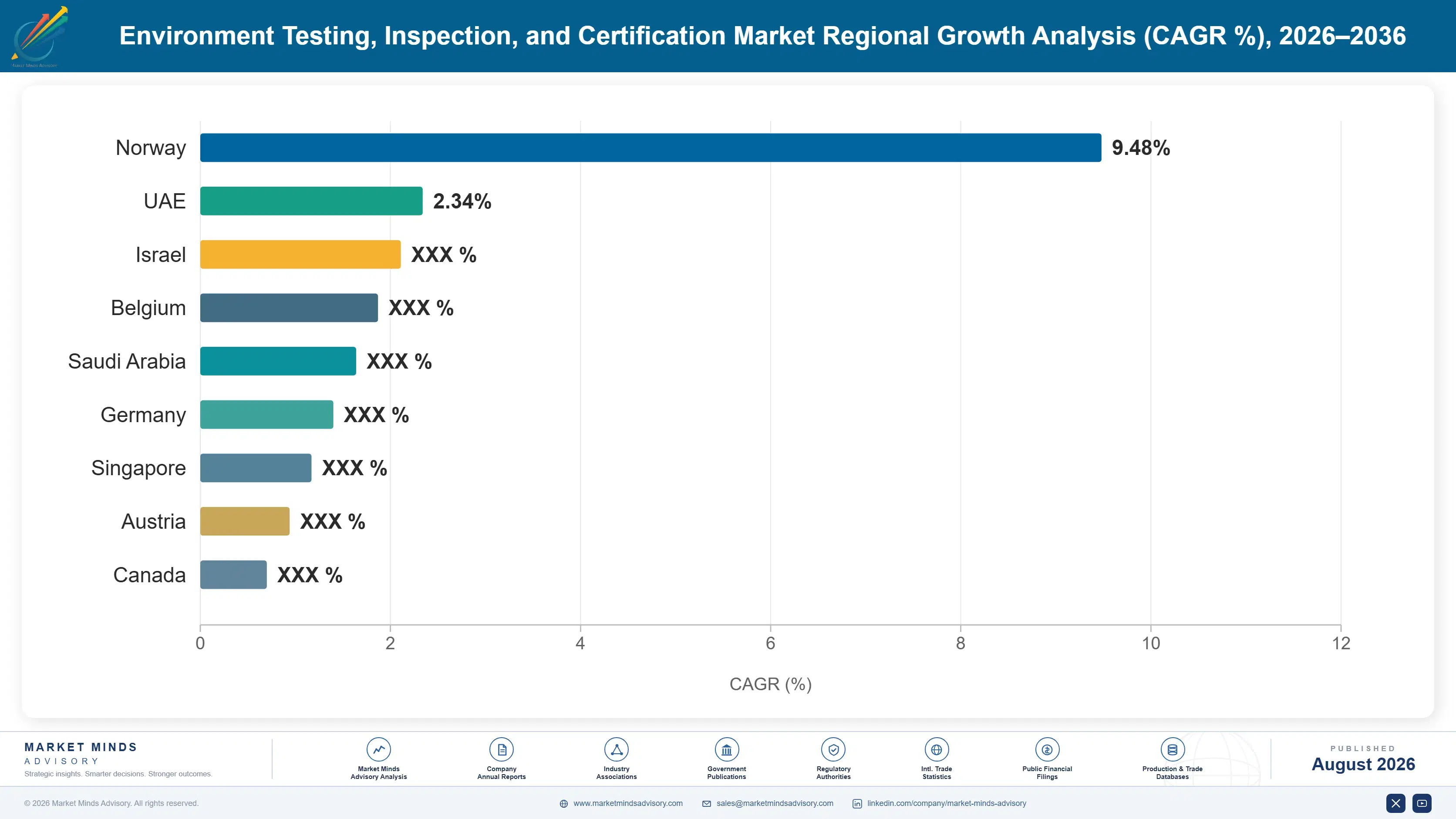The image size is (1456, 819).
Task: Click the Industry Associations icon
Action: click(x=616, y=749)
